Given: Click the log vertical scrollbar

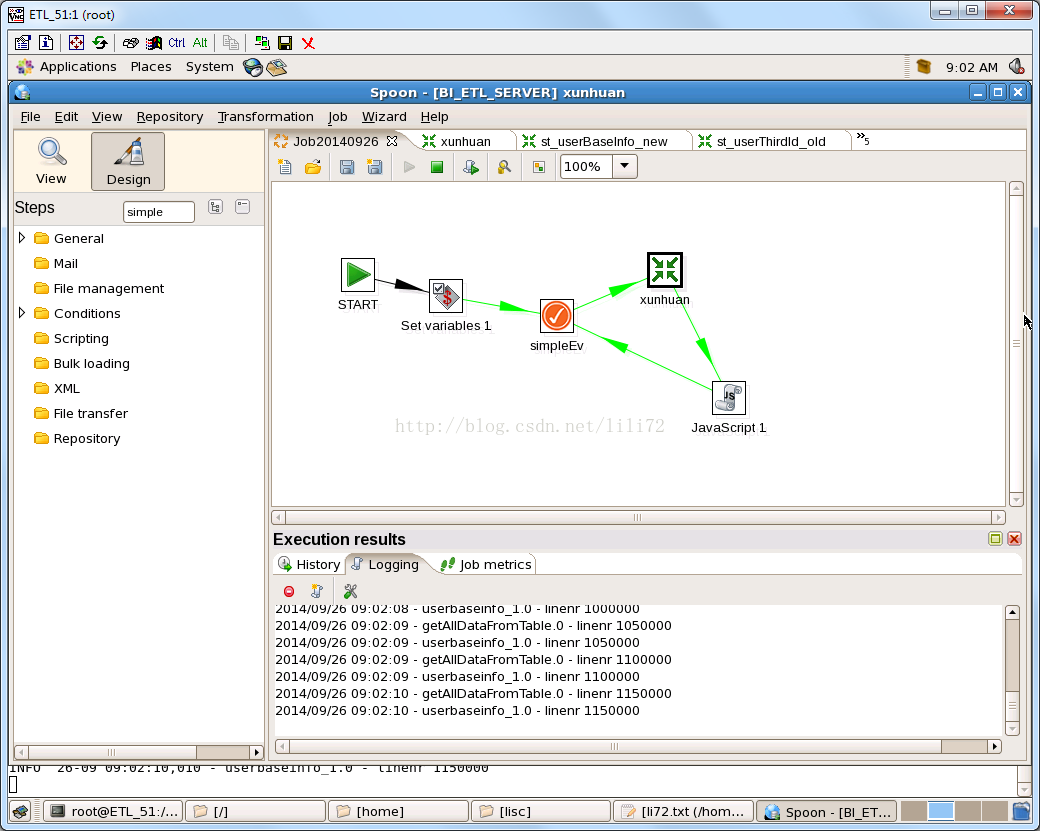Looking at the screenshot, I should pyautogui.click(x=1012, y=670).
